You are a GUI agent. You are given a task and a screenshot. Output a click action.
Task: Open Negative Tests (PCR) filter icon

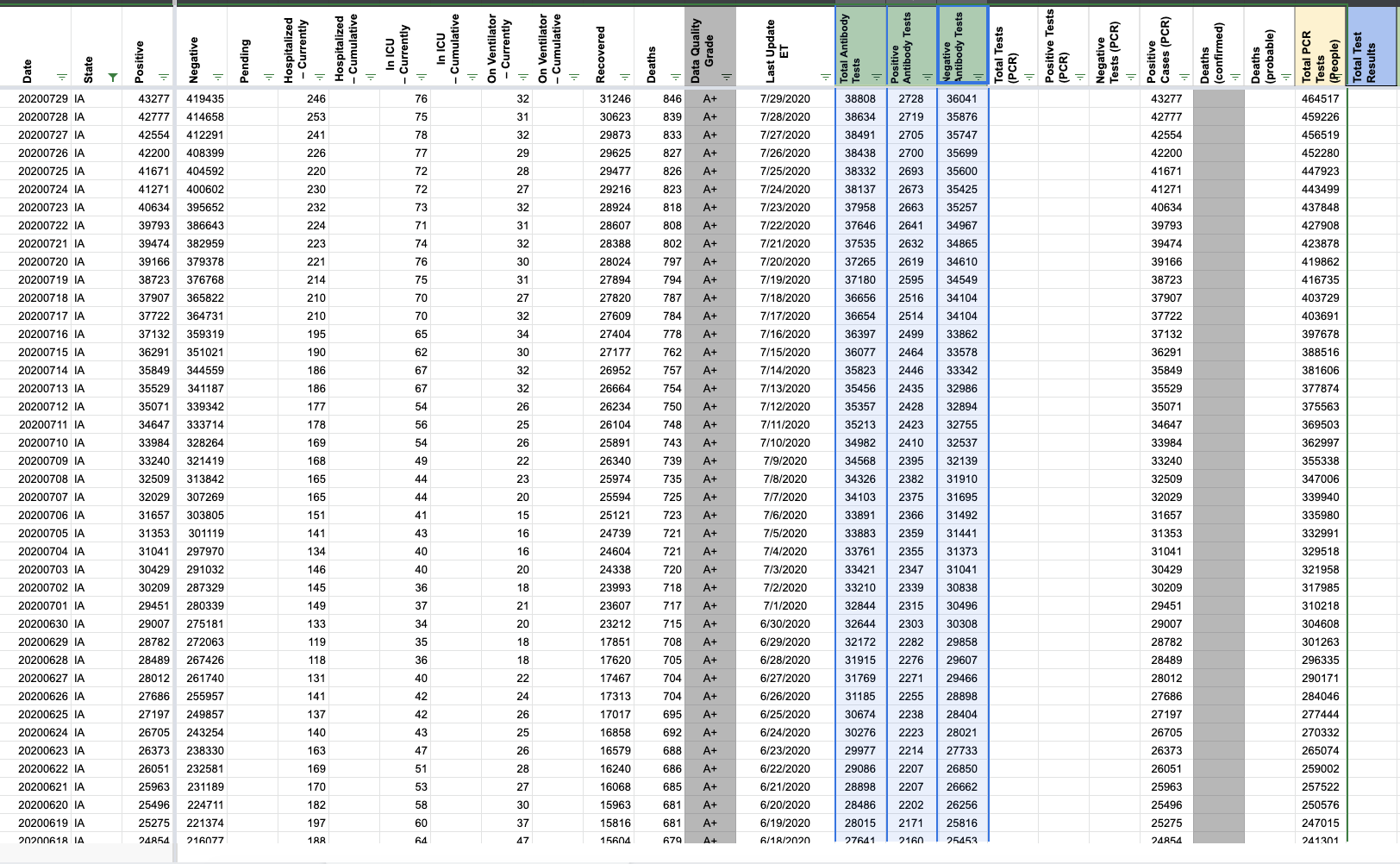click(1131, 77)
